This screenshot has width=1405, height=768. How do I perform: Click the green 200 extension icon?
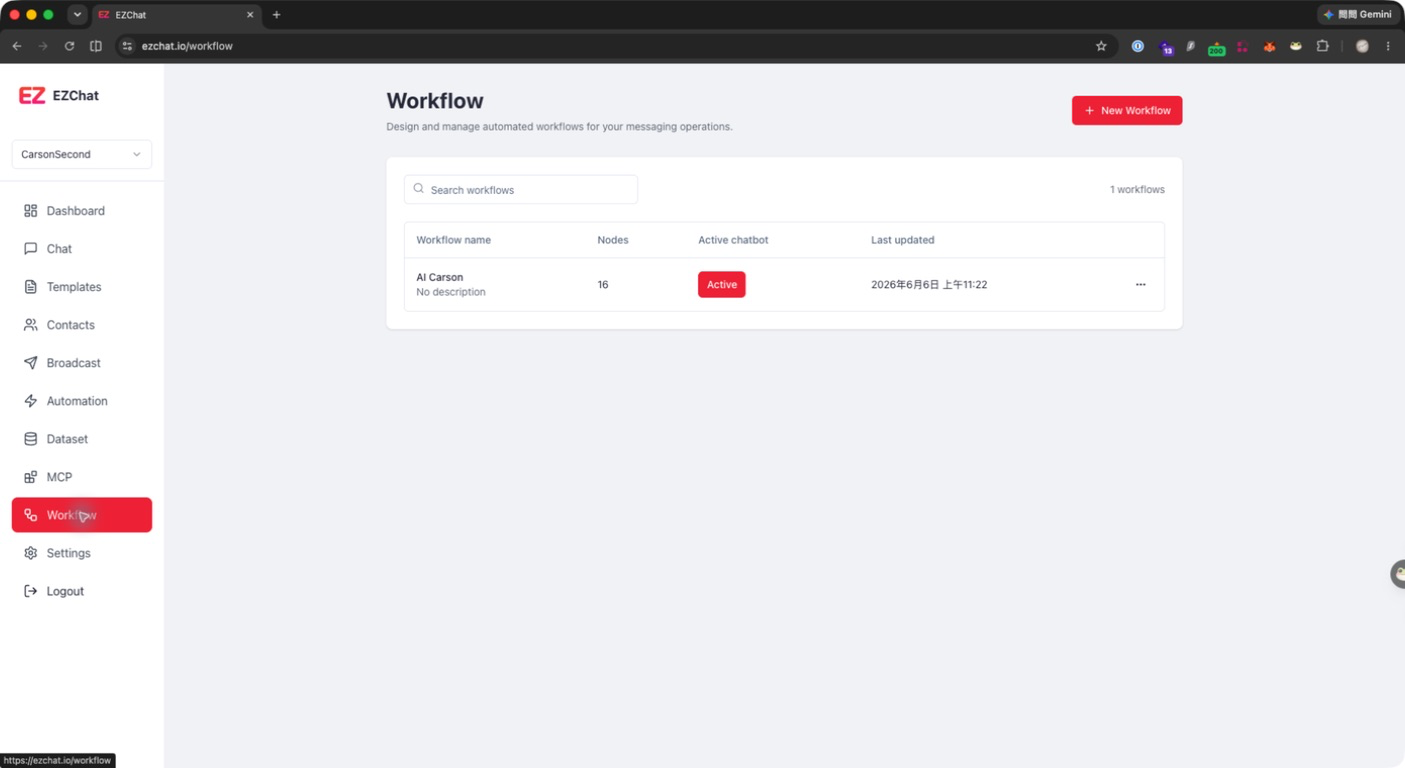[x=1216, y=47]
